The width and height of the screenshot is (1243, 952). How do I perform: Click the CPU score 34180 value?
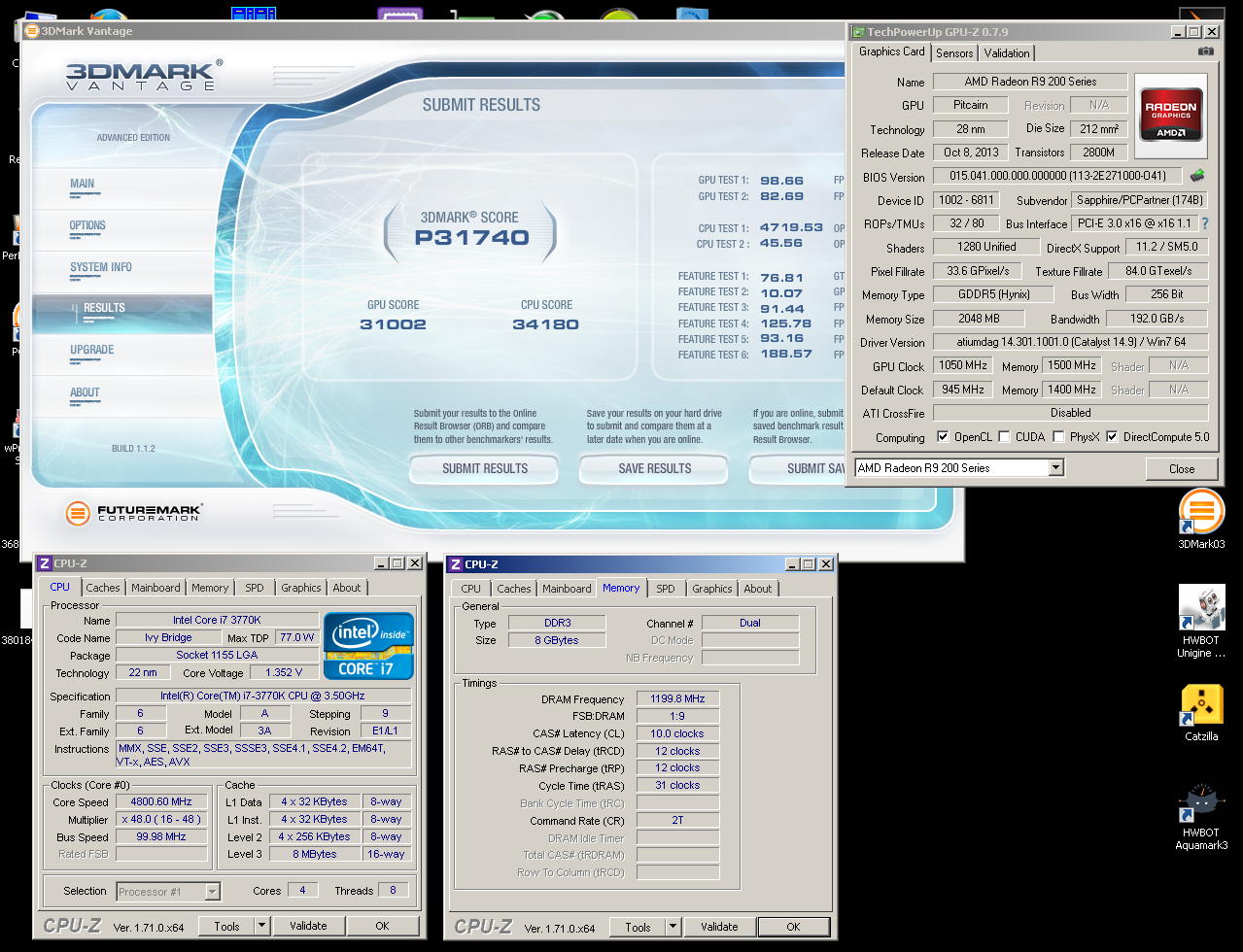[545, 324]
